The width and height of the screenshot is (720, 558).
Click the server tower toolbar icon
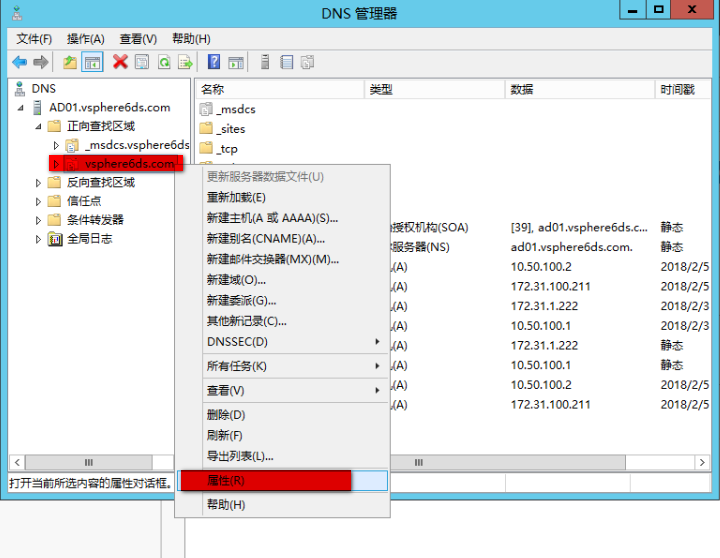coord(265,62)
